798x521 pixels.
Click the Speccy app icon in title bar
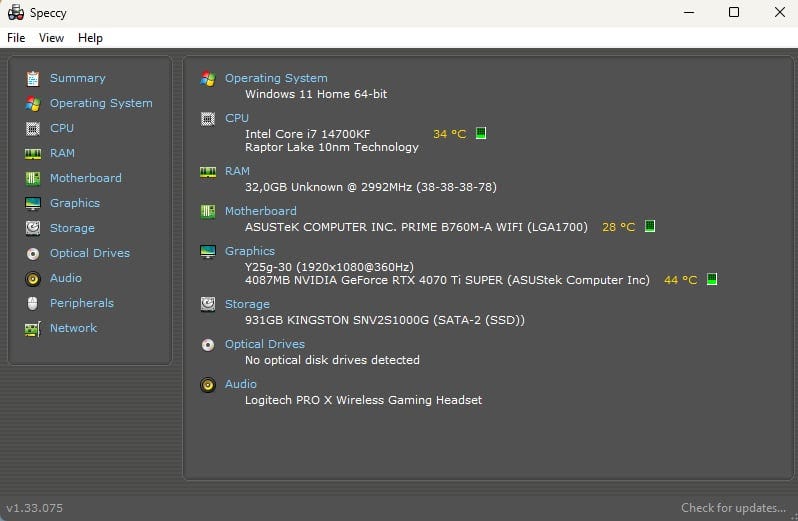(x=16, y=13)
